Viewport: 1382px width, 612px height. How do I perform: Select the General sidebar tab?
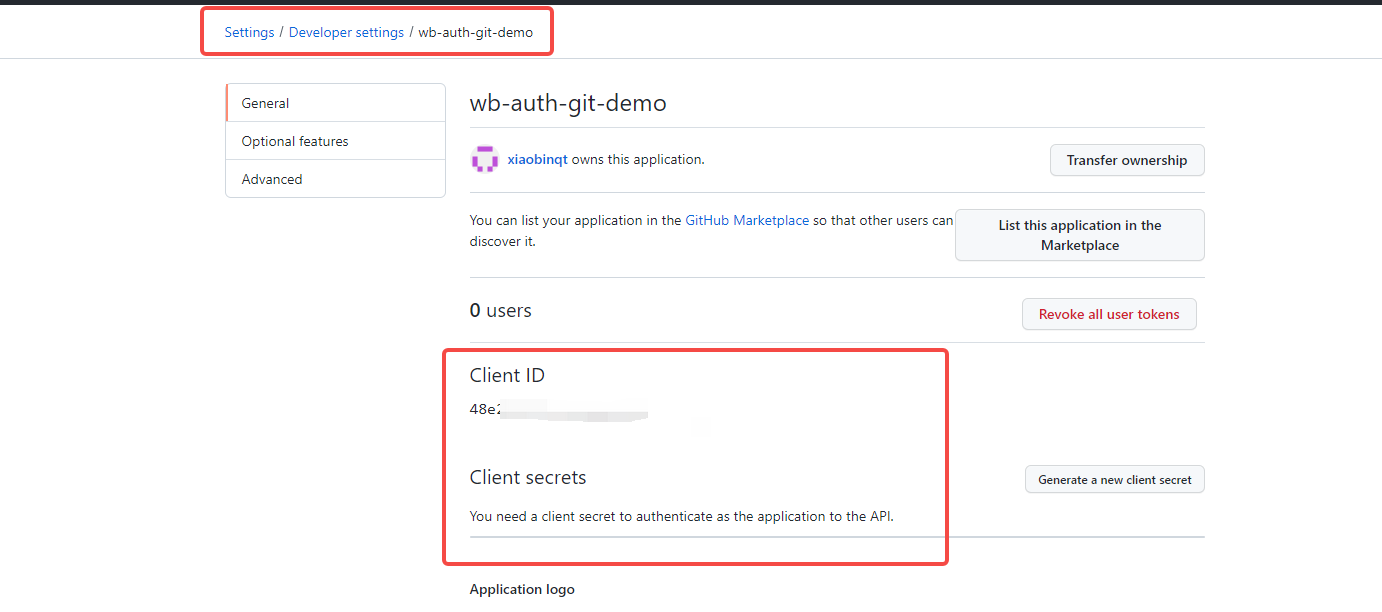(x=336, y=103)
